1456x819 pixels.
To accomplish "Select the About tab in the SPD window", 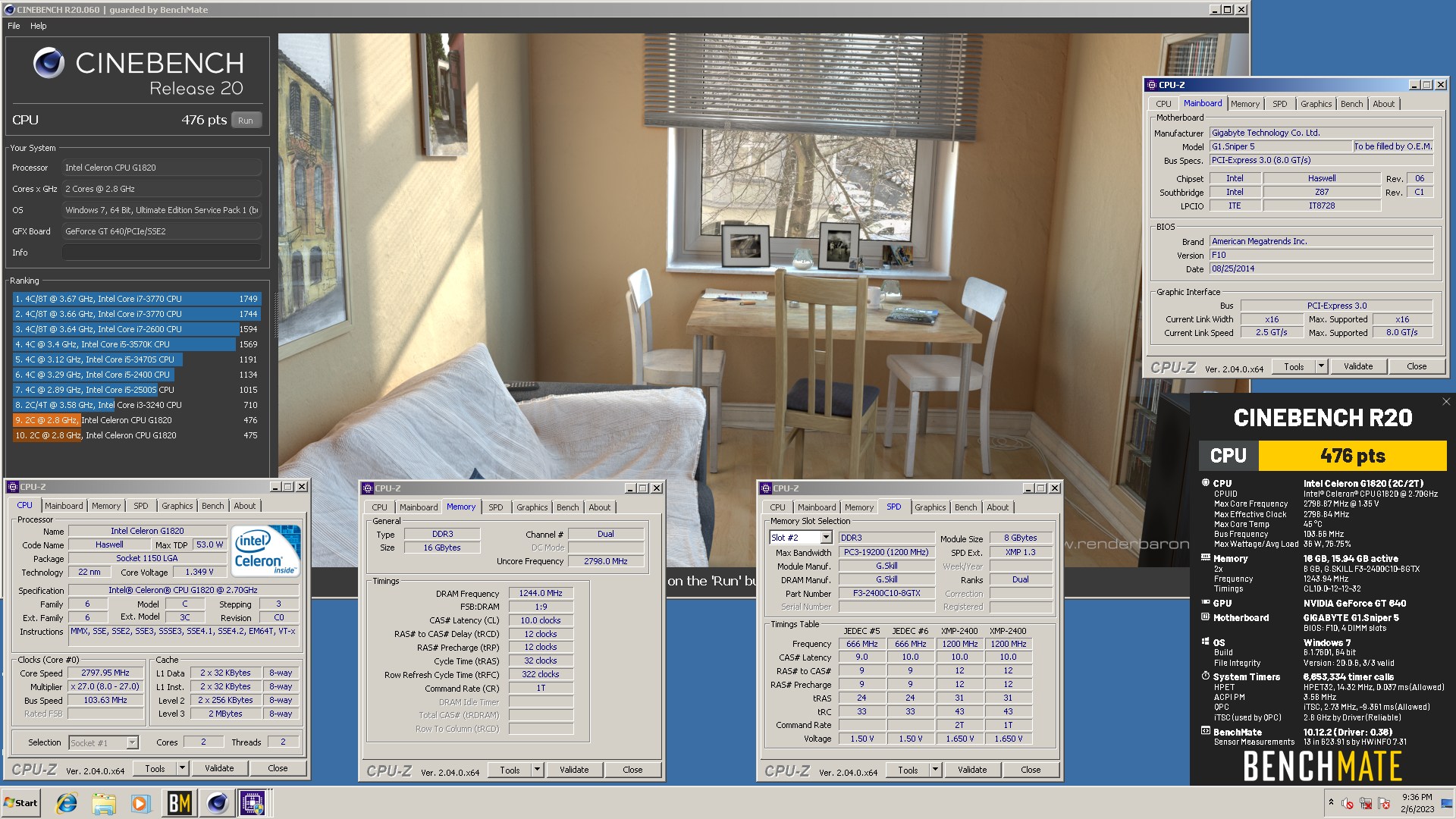I will pyautogui.click(x=997, y=507).
